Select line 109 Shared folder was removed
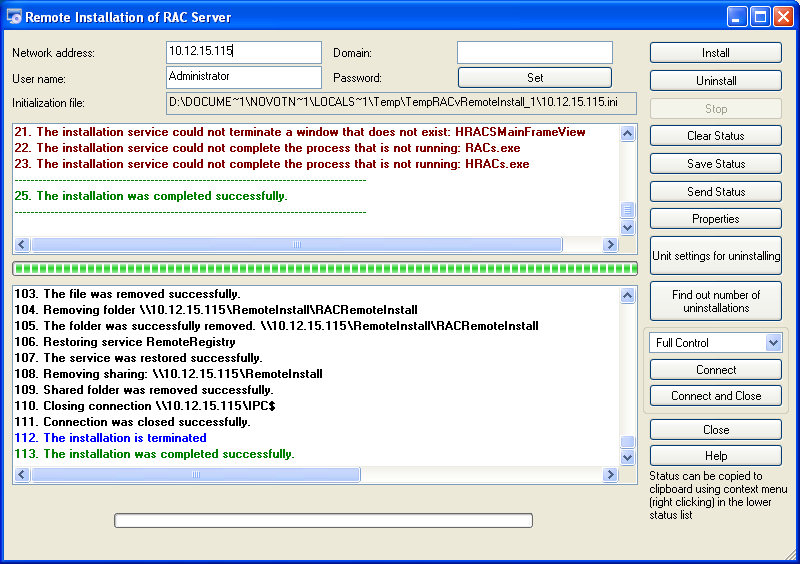 coord(144,390)
